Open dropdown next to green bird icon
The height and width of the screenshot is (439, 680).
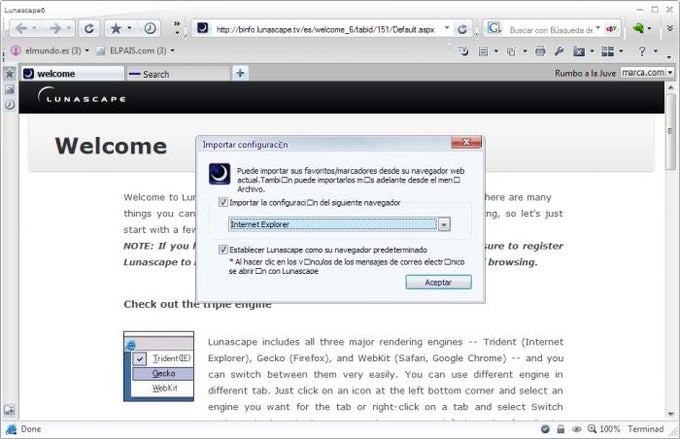(649, 29)
